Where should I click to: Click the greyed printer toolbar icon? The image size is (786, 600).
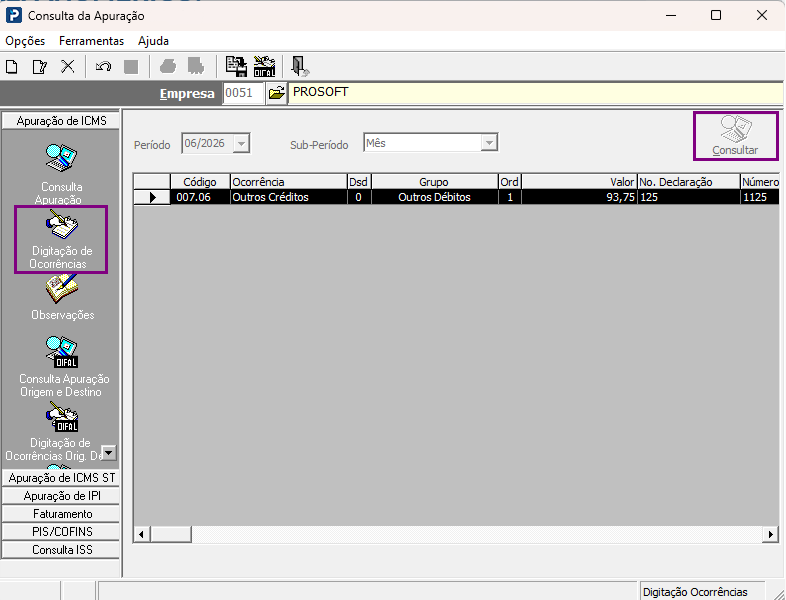(x=168, y=66)
